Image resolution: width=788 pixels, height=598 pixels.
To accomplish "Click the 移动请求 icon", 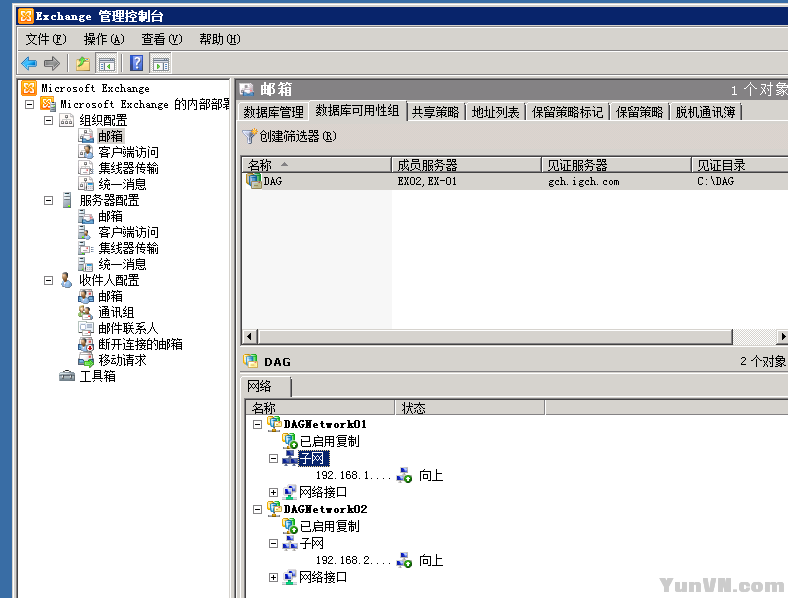I will click(86, 360).
